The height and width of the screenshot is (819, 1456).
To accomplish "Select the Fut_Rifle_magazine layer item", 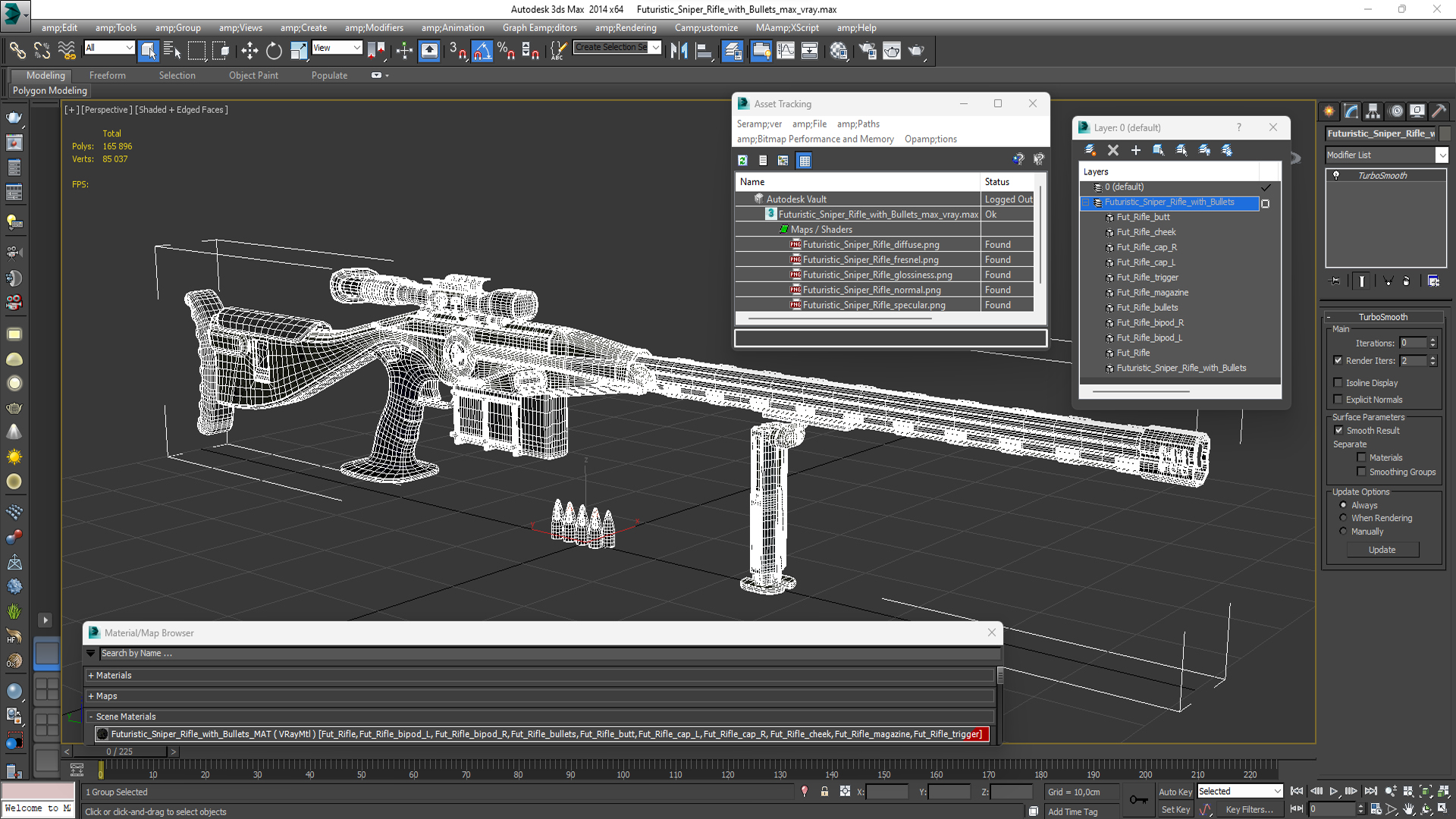I will coord(1152,293).
